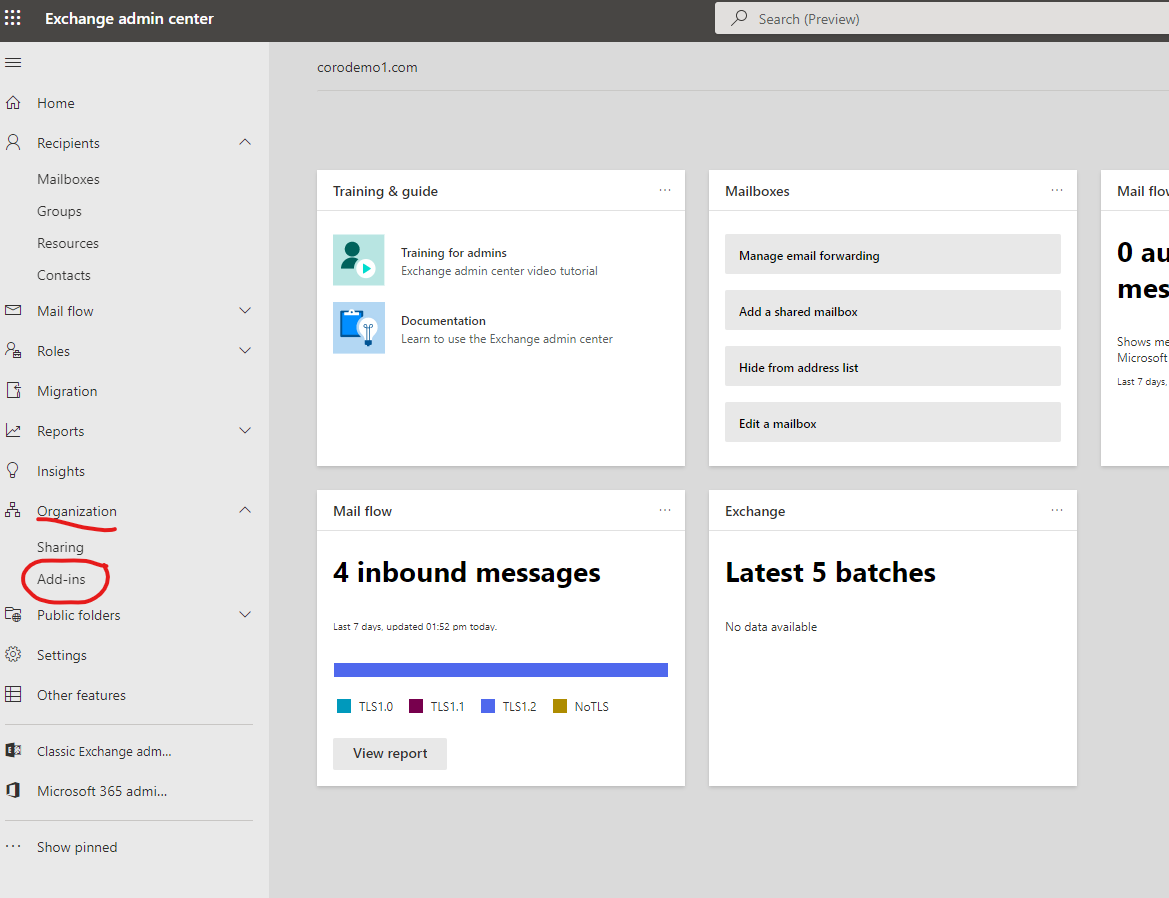
Task: Open Microsoft 365 admin center link
Action: click(x=102, y=791)
